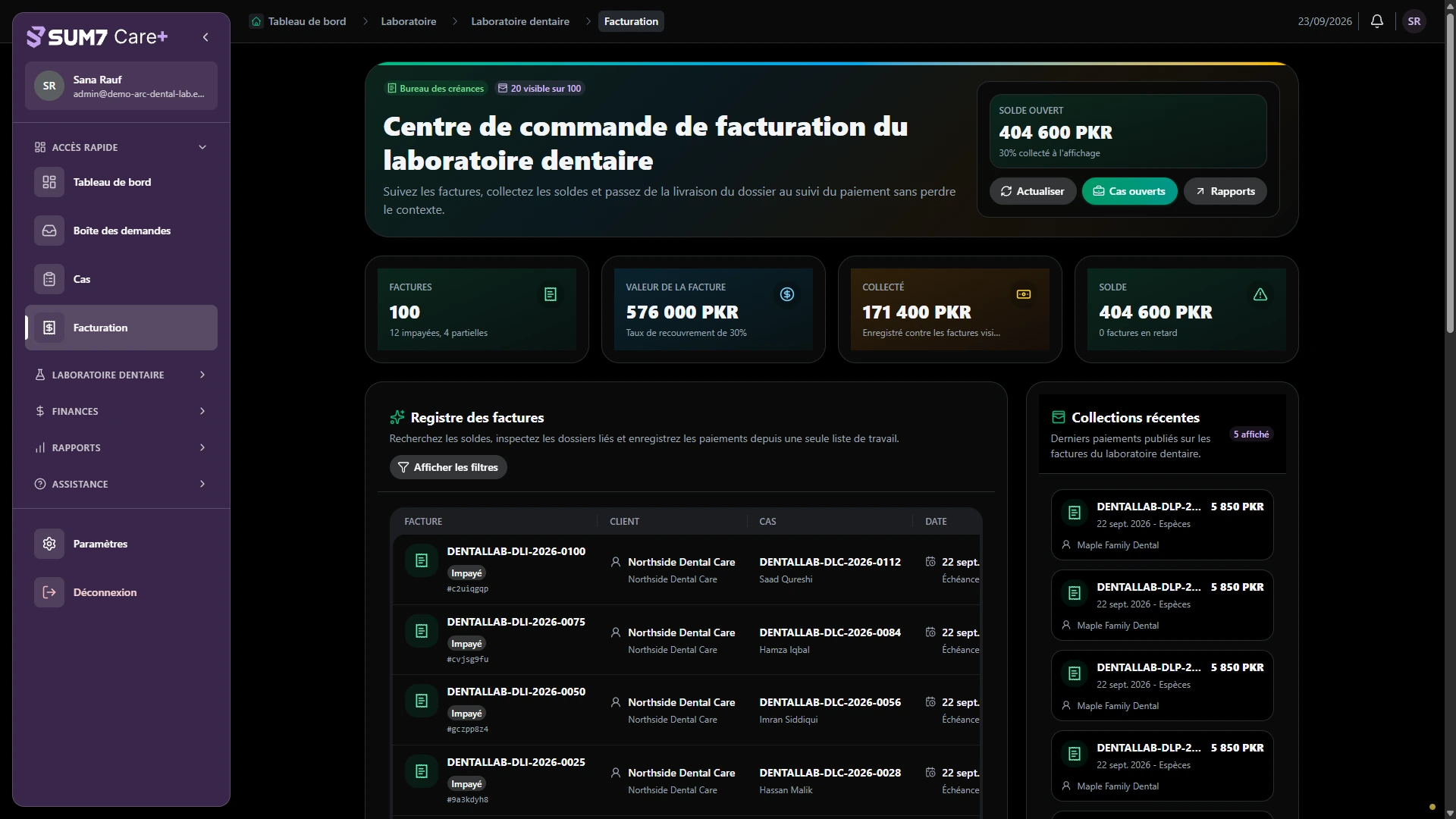The width and height of the screenshot is (1456, 819).
Task: Open Boîte des demandes in the sidebar
Action: click(x=121, y=231)
